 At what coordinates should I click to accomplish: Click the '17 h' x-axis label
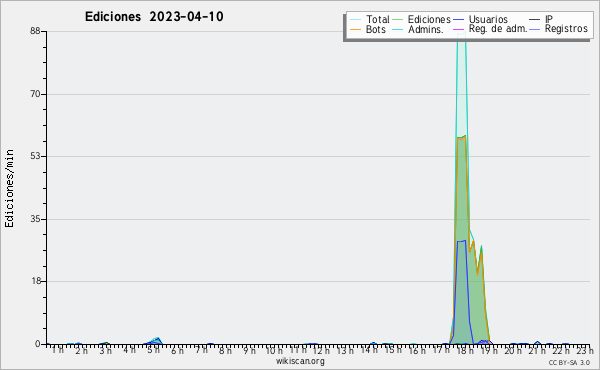pyautogui.click(x=442, y=350)
